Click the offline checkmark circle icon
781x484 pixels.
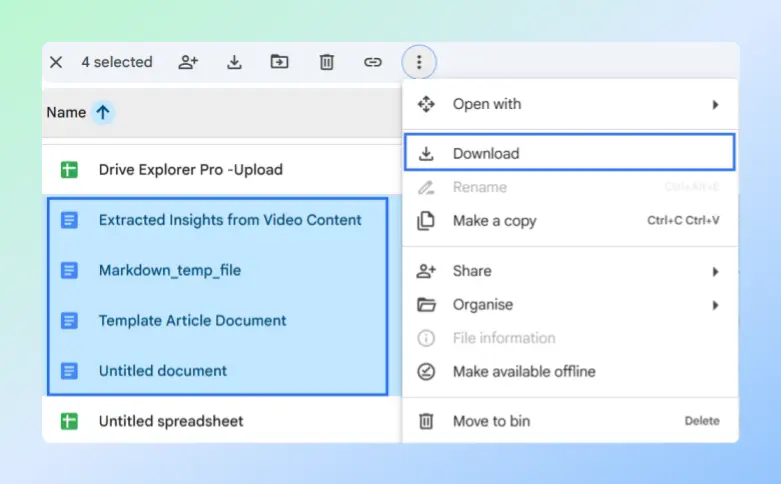(426, 371)
